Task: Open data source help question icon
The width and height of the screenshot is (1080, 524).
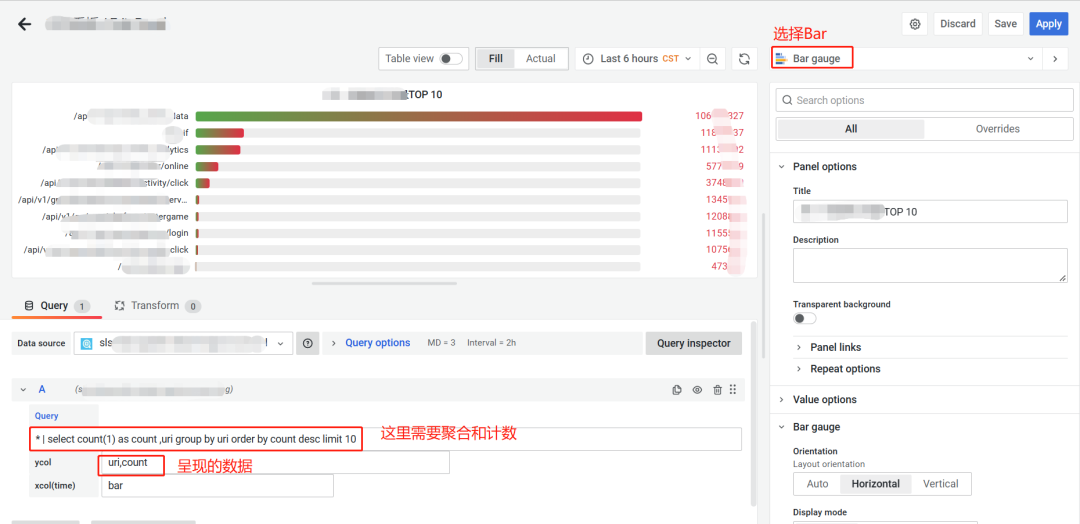Action: (x=307, y=343)
